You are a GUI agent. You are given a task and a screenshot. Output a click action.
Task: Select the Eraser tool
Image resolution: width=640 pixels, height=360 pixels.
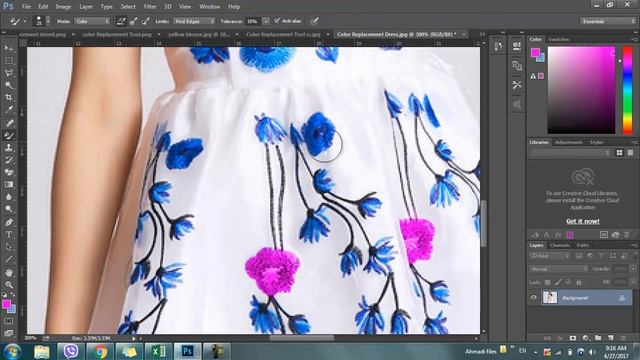(9, 172)
